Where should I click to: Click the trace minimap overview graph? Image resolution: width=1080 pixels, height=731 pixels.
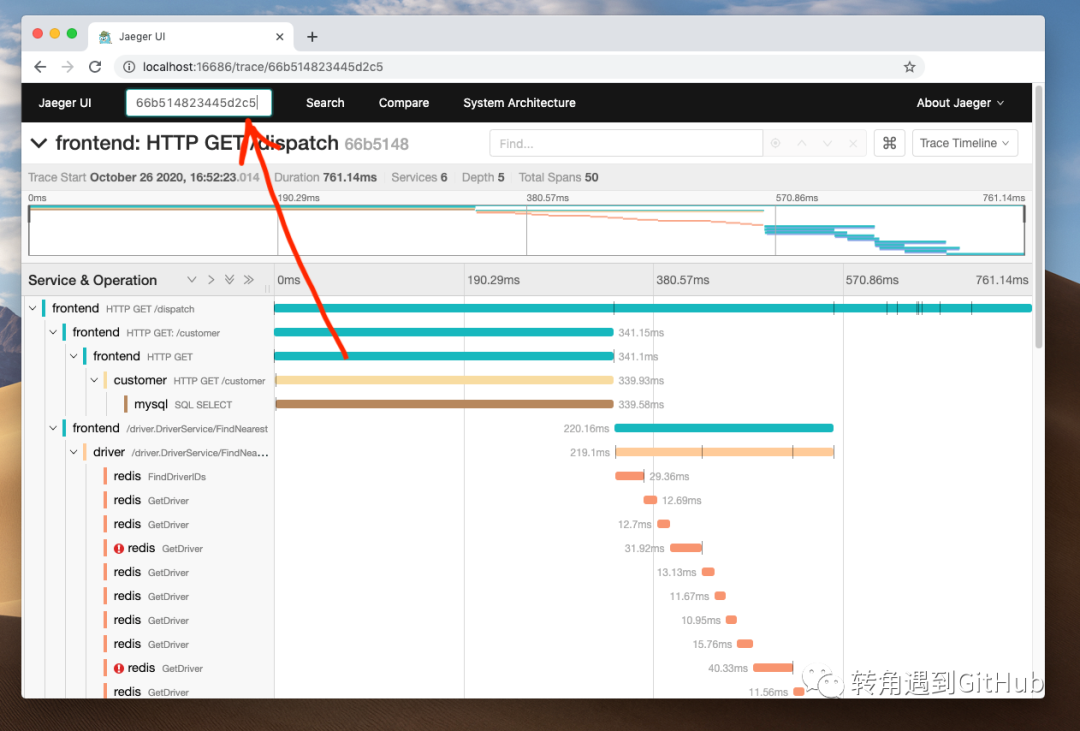(x=526, y=230)
